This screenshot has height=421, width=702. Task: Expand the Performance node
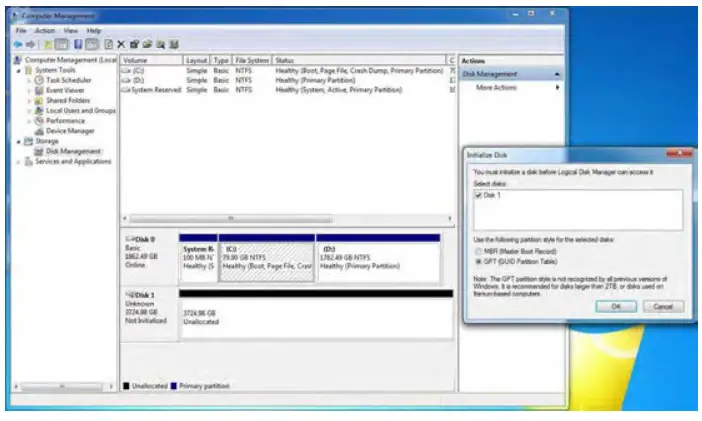point(30,121)
